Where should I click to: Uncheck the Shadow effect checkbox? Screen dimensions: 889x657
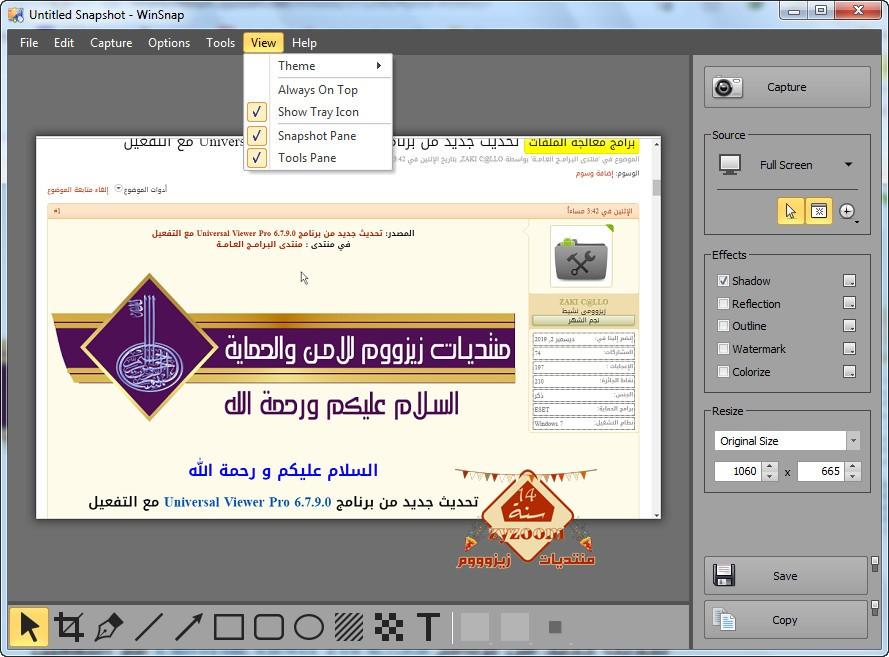723,281
